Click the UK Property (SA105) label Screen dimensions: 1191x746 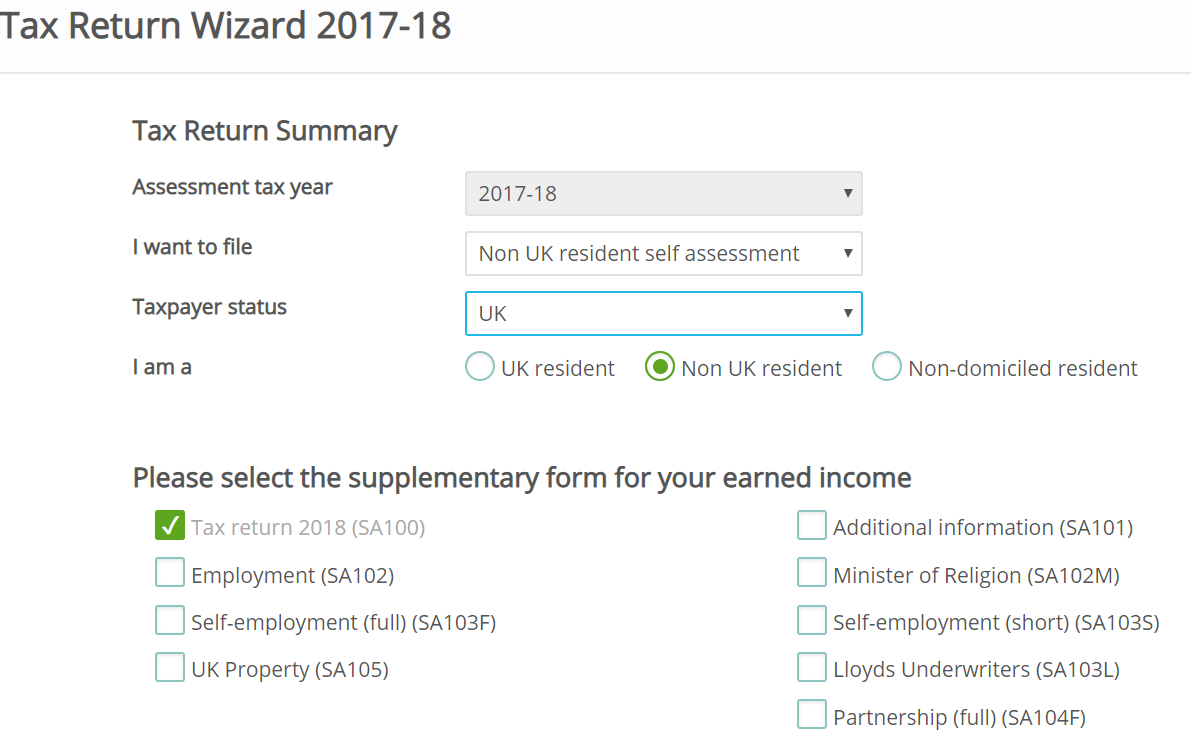click(x=289, y=670)
